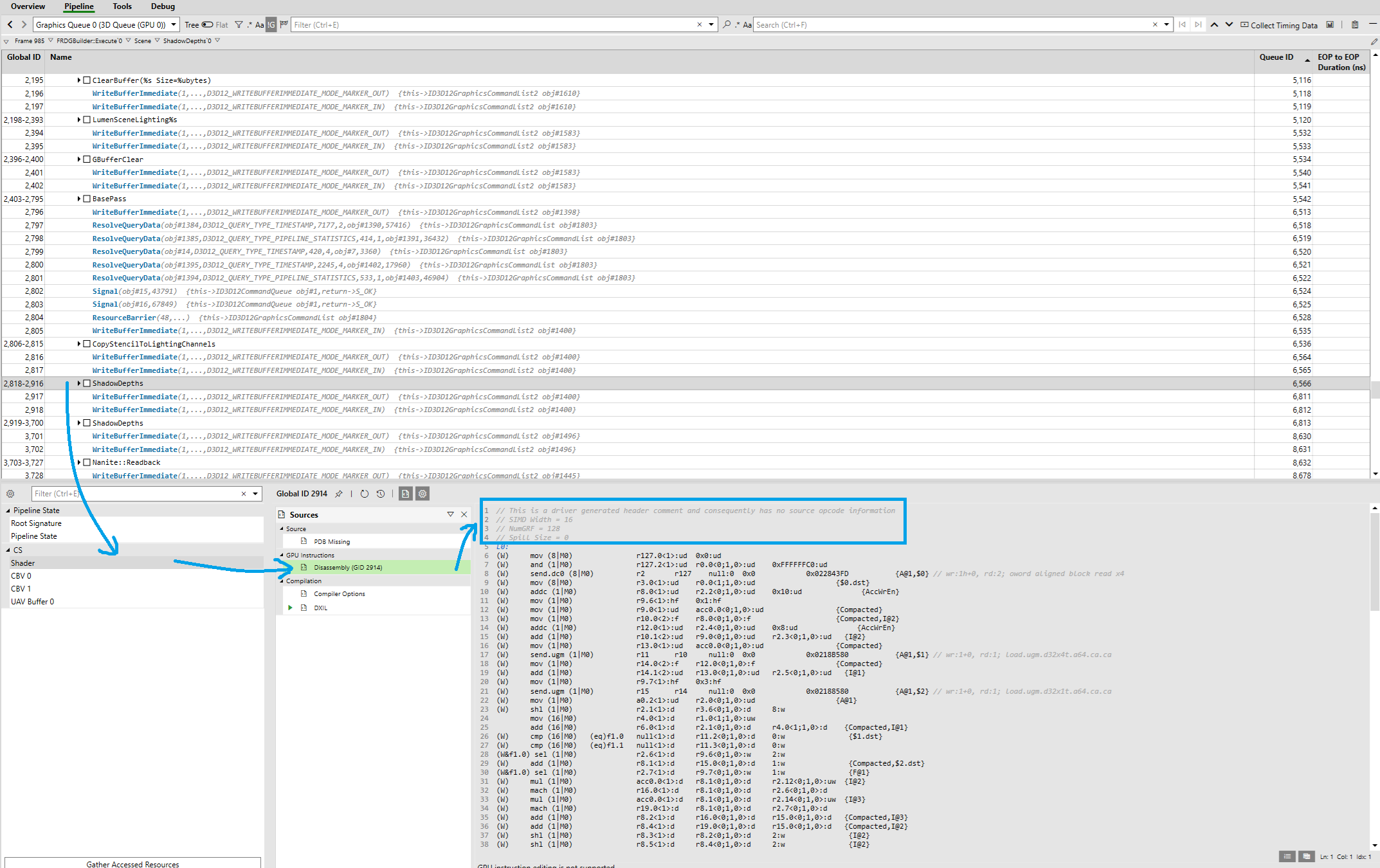Click Collect Timing Data button
The image size is (1380, 868).
[1278, 25]
